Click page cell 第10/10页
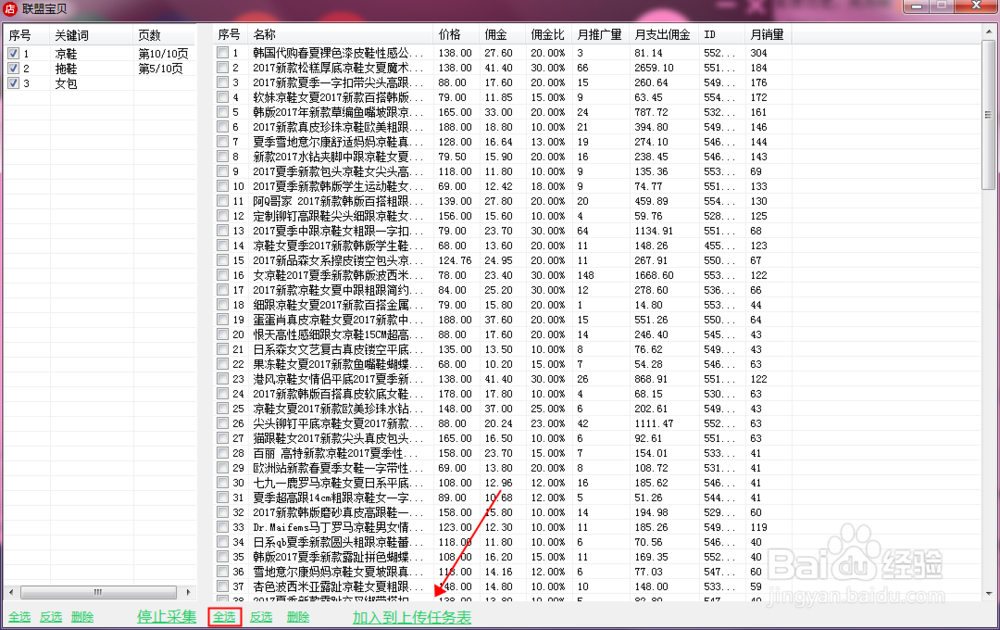 (x=163, y=54)
